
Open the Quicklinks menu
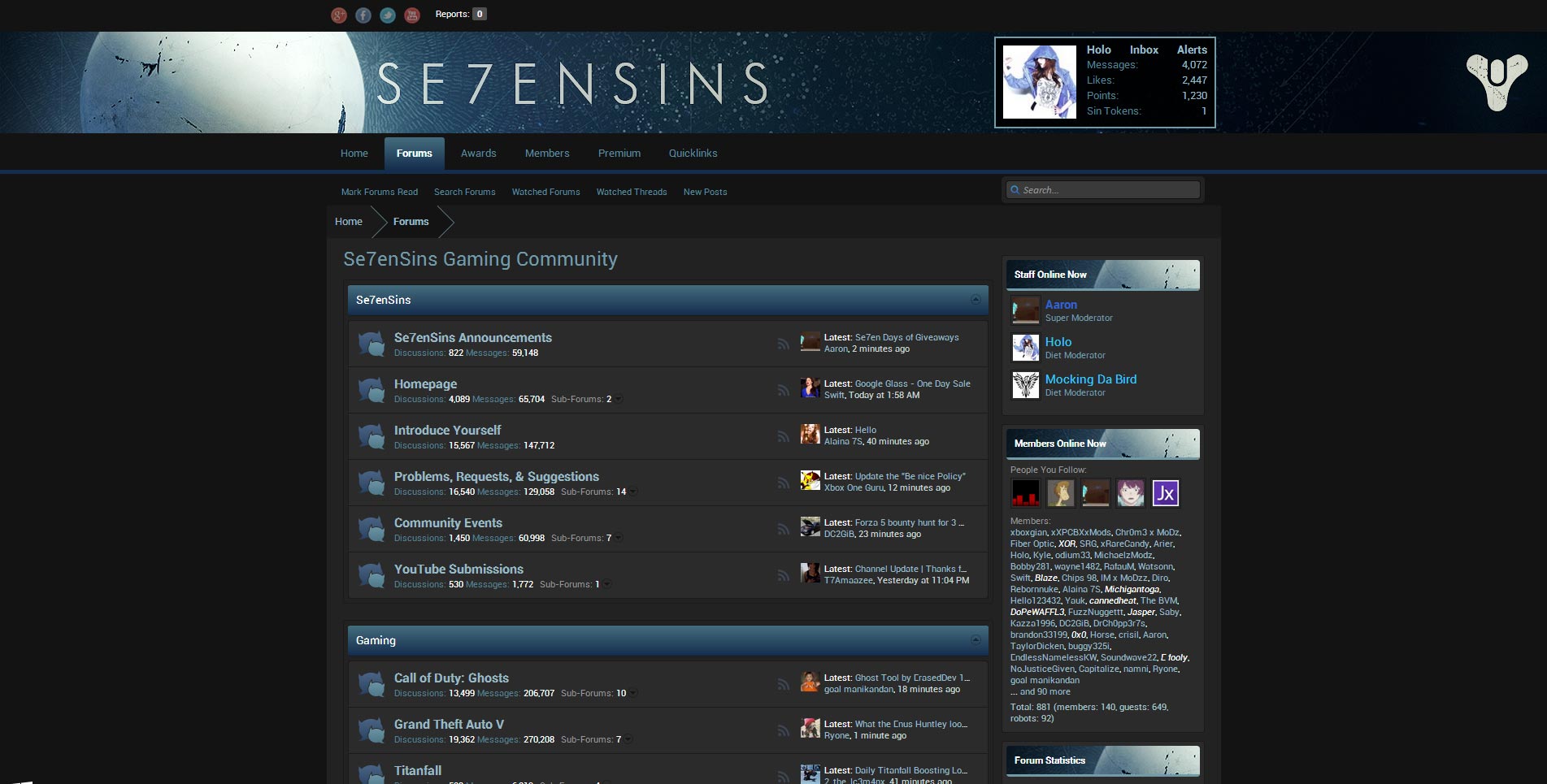(693, 154)
